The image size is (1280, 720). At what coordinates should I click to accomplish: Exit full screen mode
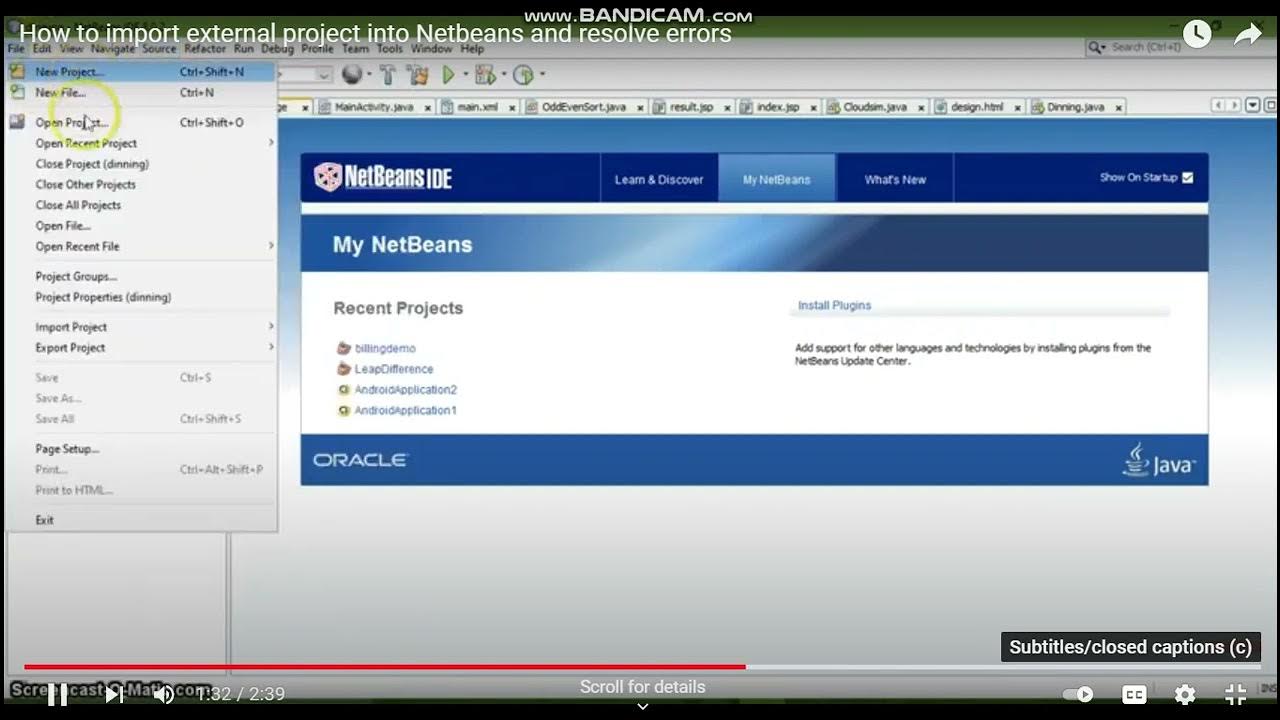pos(1236,694)
